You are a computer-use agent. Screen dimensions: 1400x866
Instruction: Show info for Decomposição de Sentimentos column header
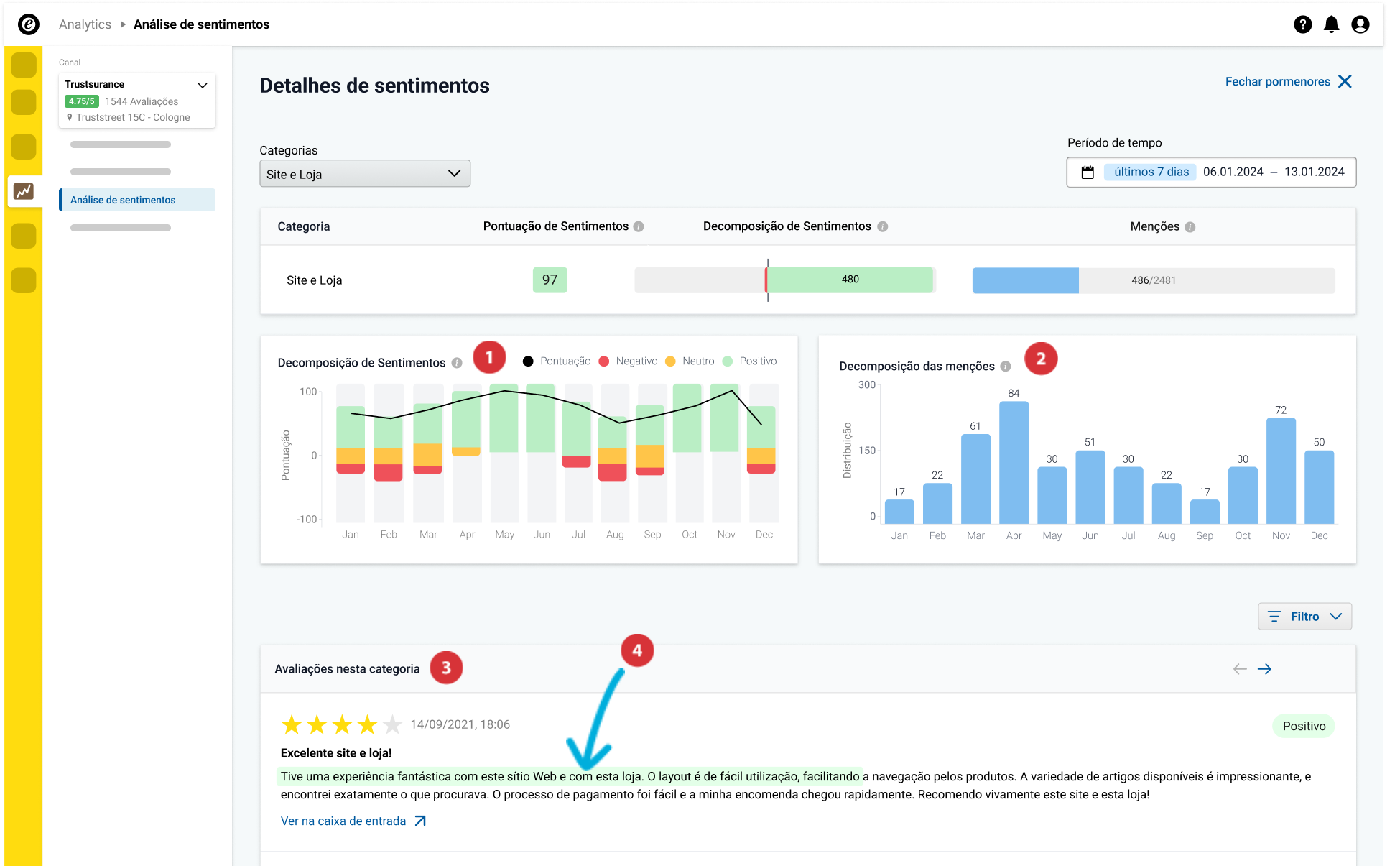(883, 226)
